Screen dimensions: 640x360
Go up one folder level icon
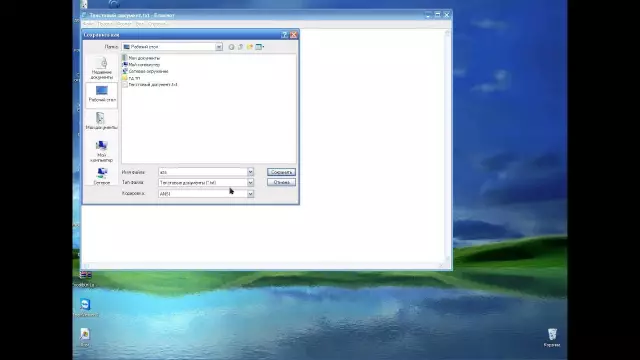click(x=240, y=47)
